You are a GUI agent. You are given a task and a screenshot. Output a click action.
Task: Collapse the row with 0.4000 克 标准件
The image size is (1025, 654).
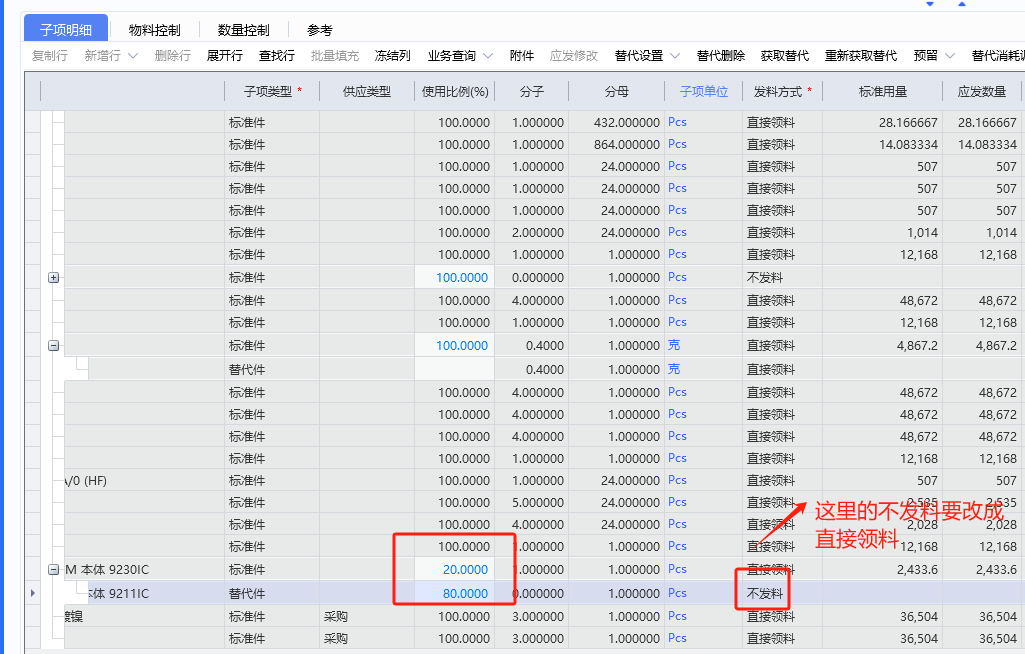[54, 345]
